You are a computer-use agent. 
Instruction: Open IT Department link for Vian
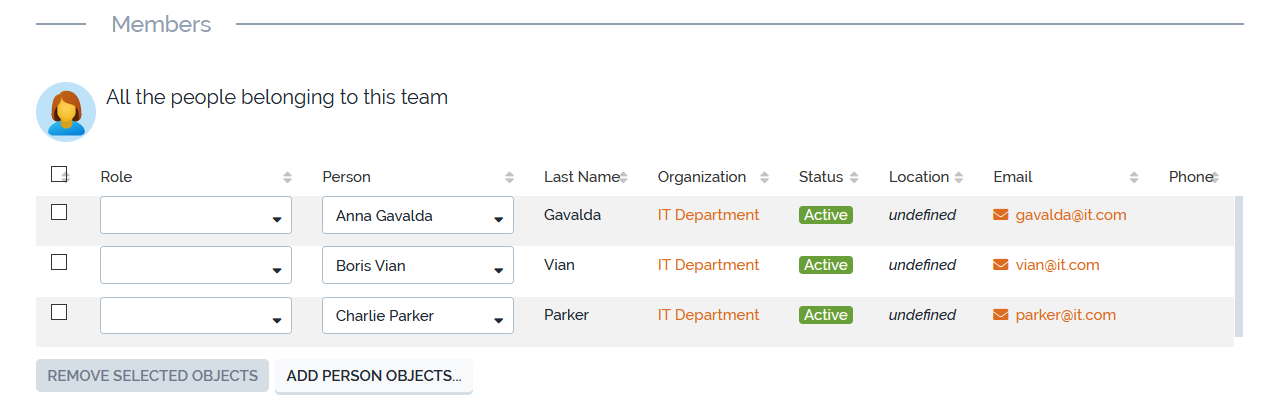tap(708, 265)
